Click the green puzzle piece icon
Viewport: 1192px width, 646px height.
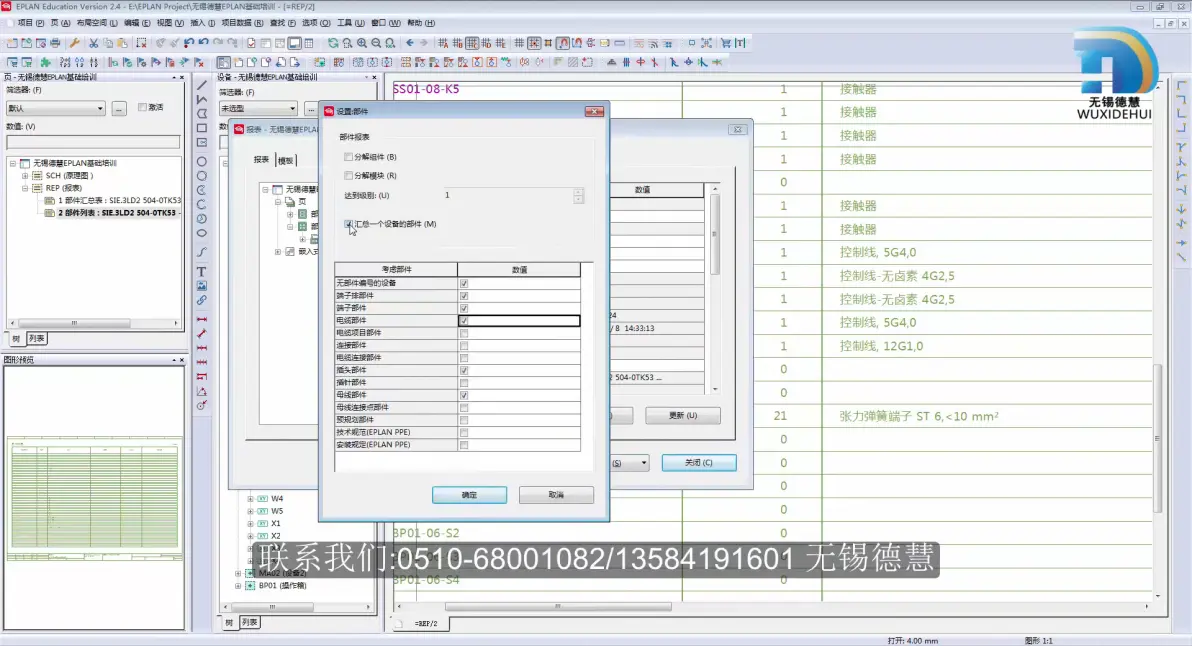(46, 62)
